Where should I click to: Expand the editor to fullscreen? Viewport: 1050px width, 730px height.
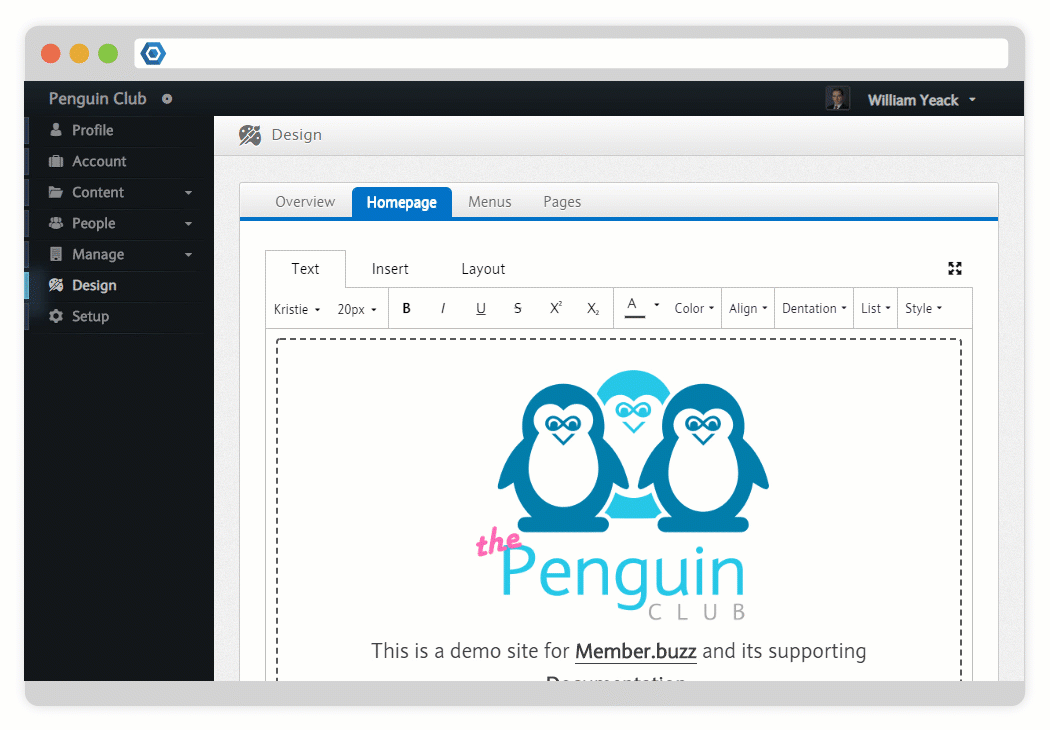[955, 268]
